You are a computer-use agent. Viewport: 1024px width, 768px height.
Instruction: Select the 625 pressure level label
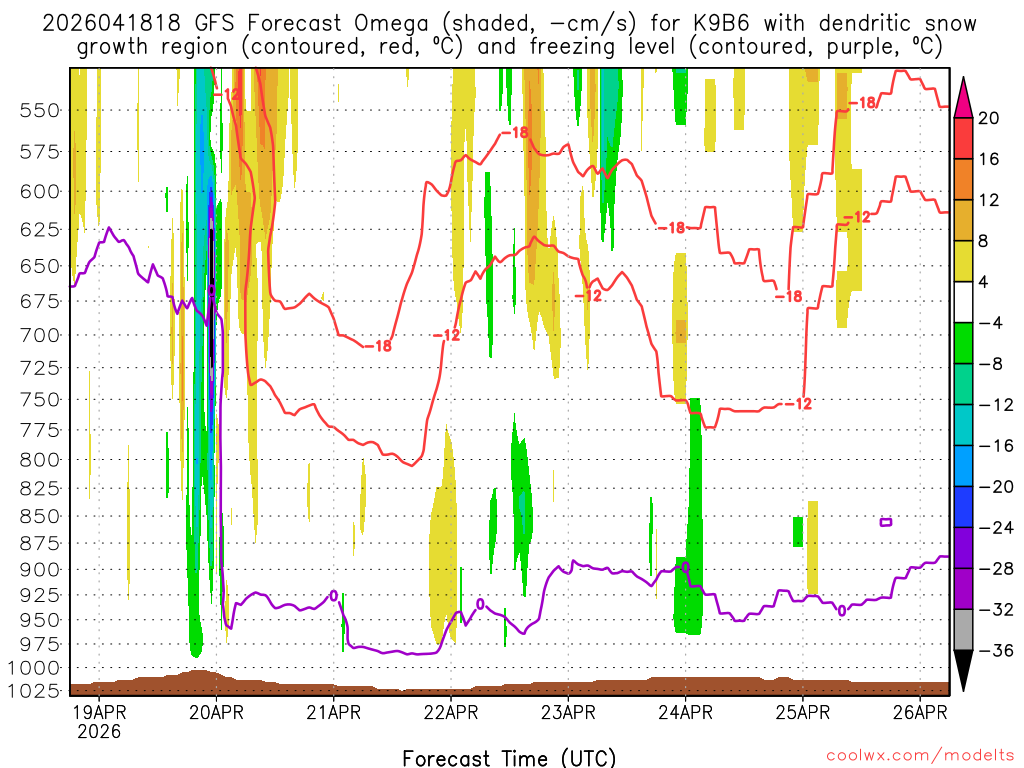tap(40, 230)
